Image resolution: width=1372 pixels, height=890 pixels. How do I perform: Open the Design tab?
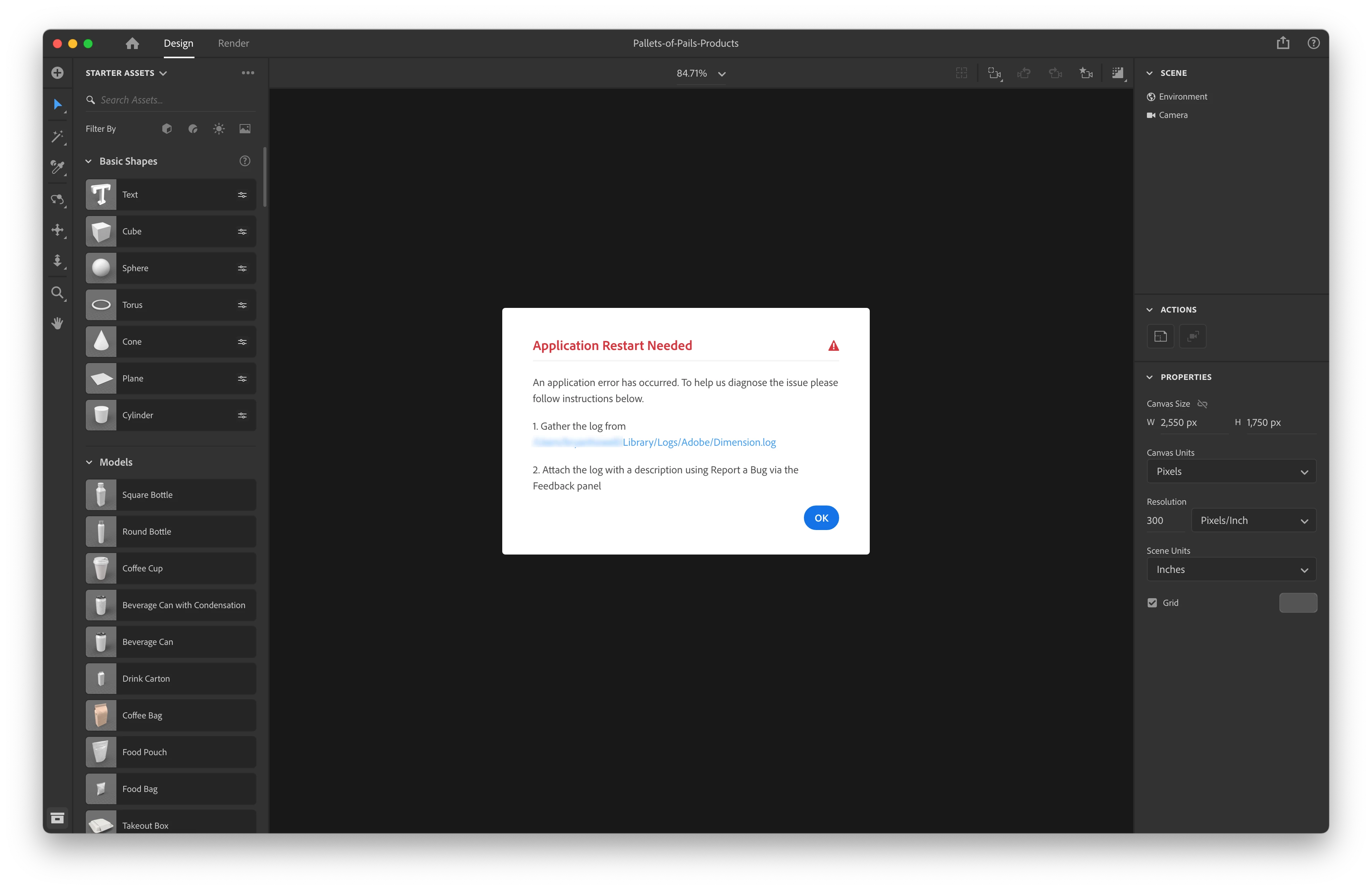point(178,43)
